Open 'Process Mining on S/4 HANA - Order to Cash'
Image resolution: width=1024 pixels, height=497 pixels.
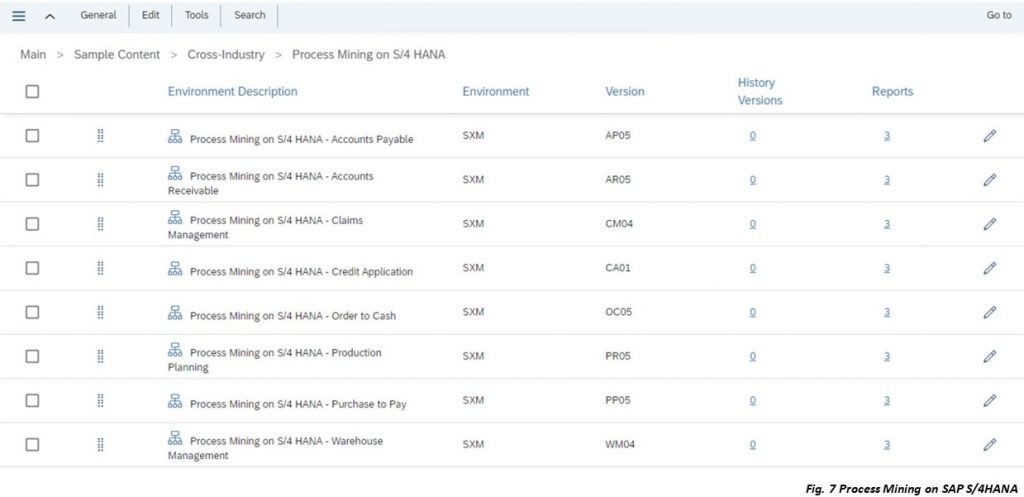click(293, 315)
